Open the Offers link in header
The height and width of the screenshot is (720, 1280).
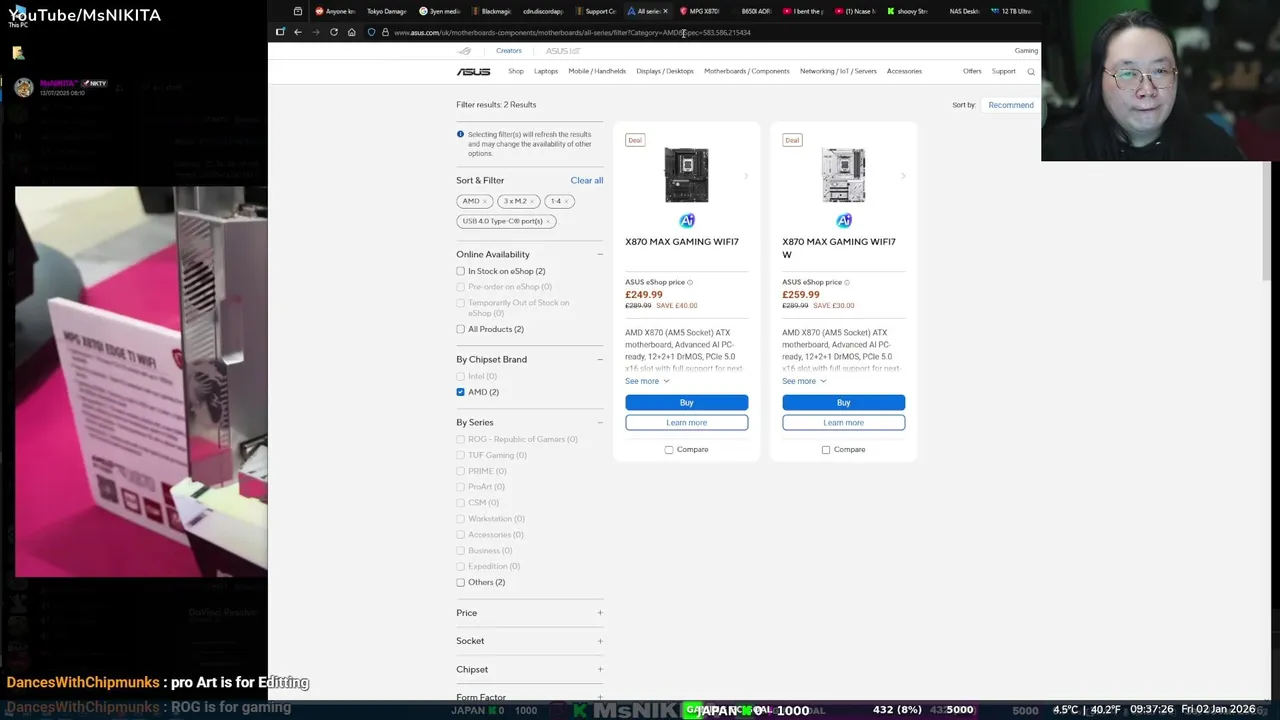click(x=972, y=71)
